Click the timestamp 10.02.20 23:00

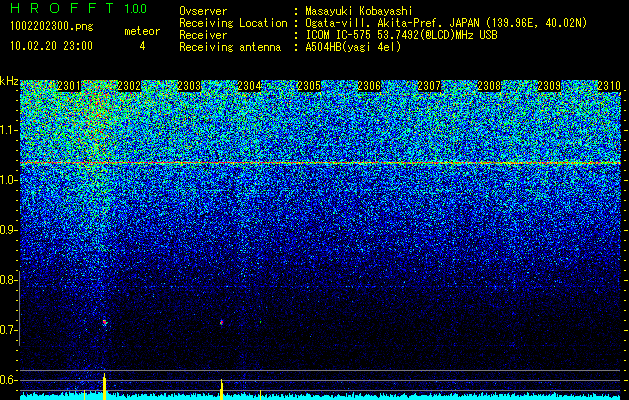[51, 46]
